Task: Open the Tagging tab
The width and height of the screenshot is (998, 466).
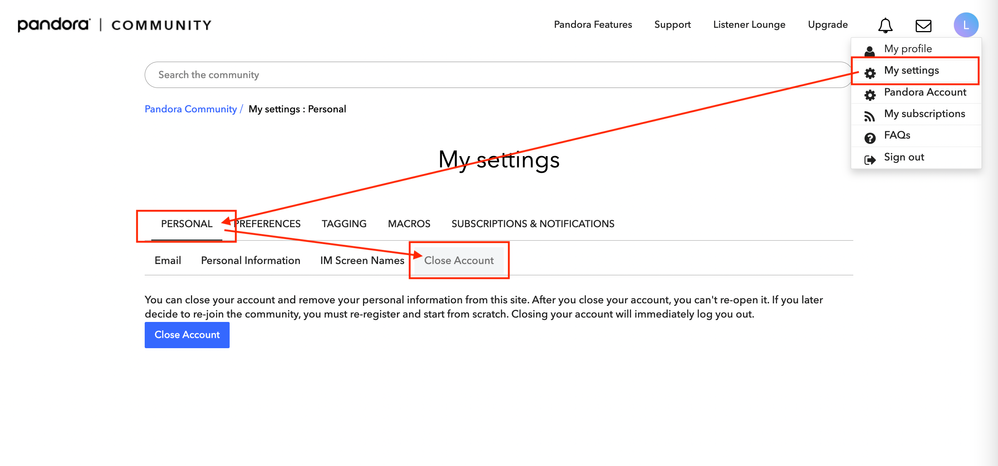Action: [344, 224]
